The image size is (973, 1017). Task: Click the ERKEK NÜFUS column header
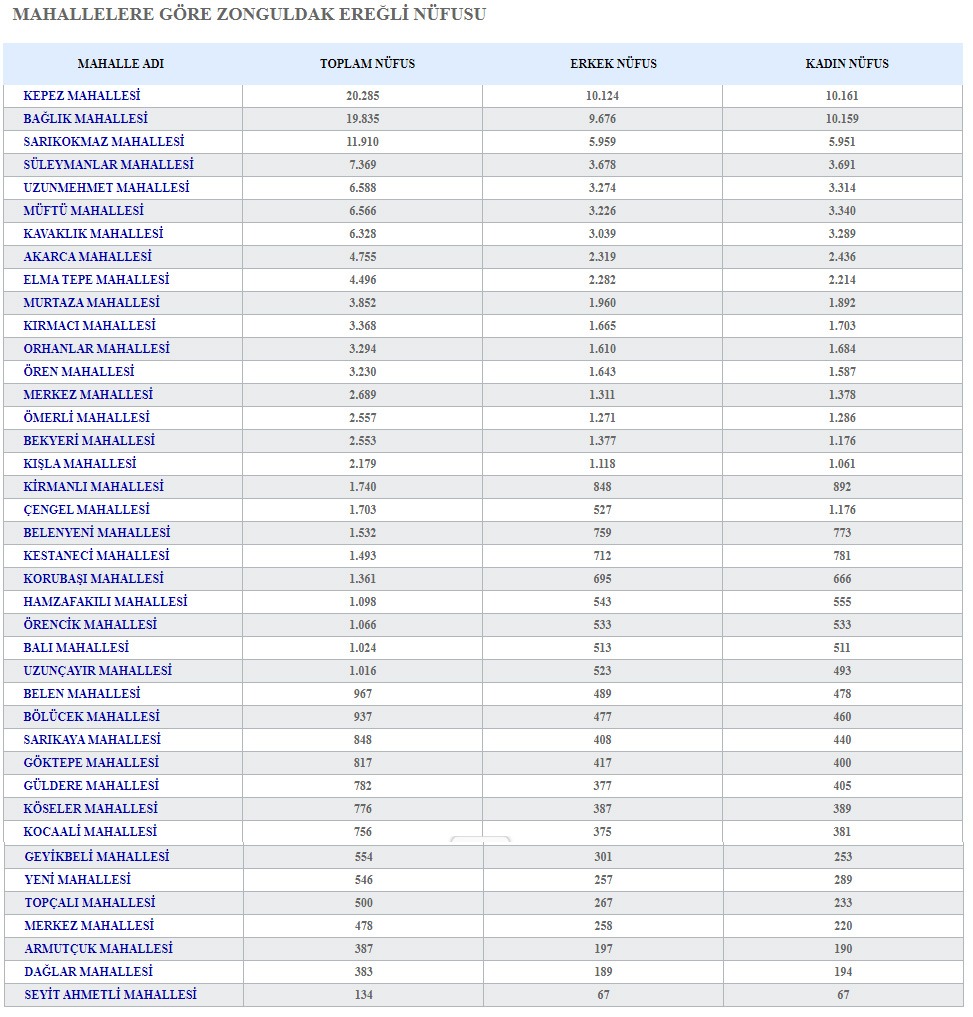coord(613,64)
